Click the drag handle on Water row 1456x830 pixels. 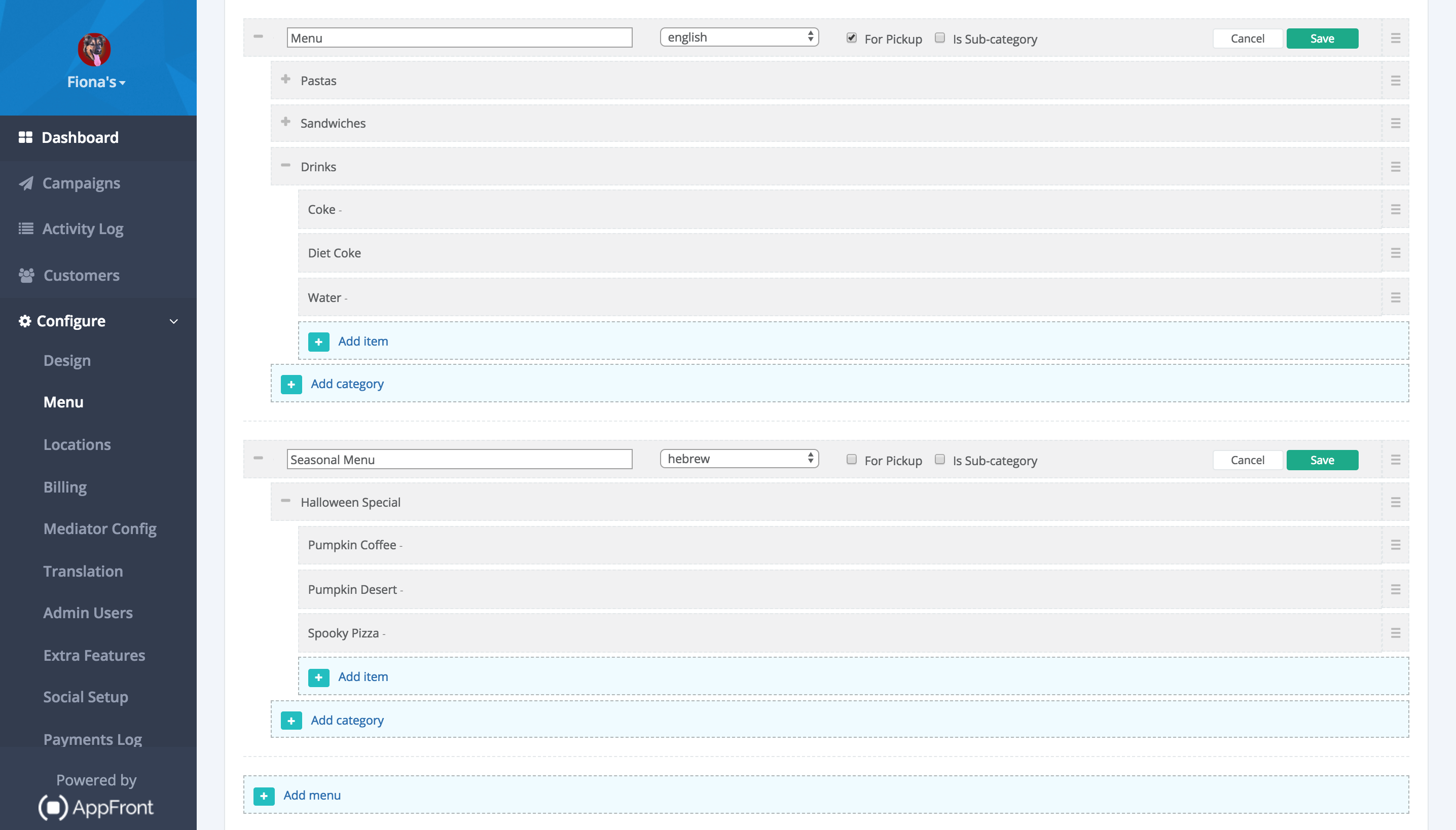(x=1395, y=297)
